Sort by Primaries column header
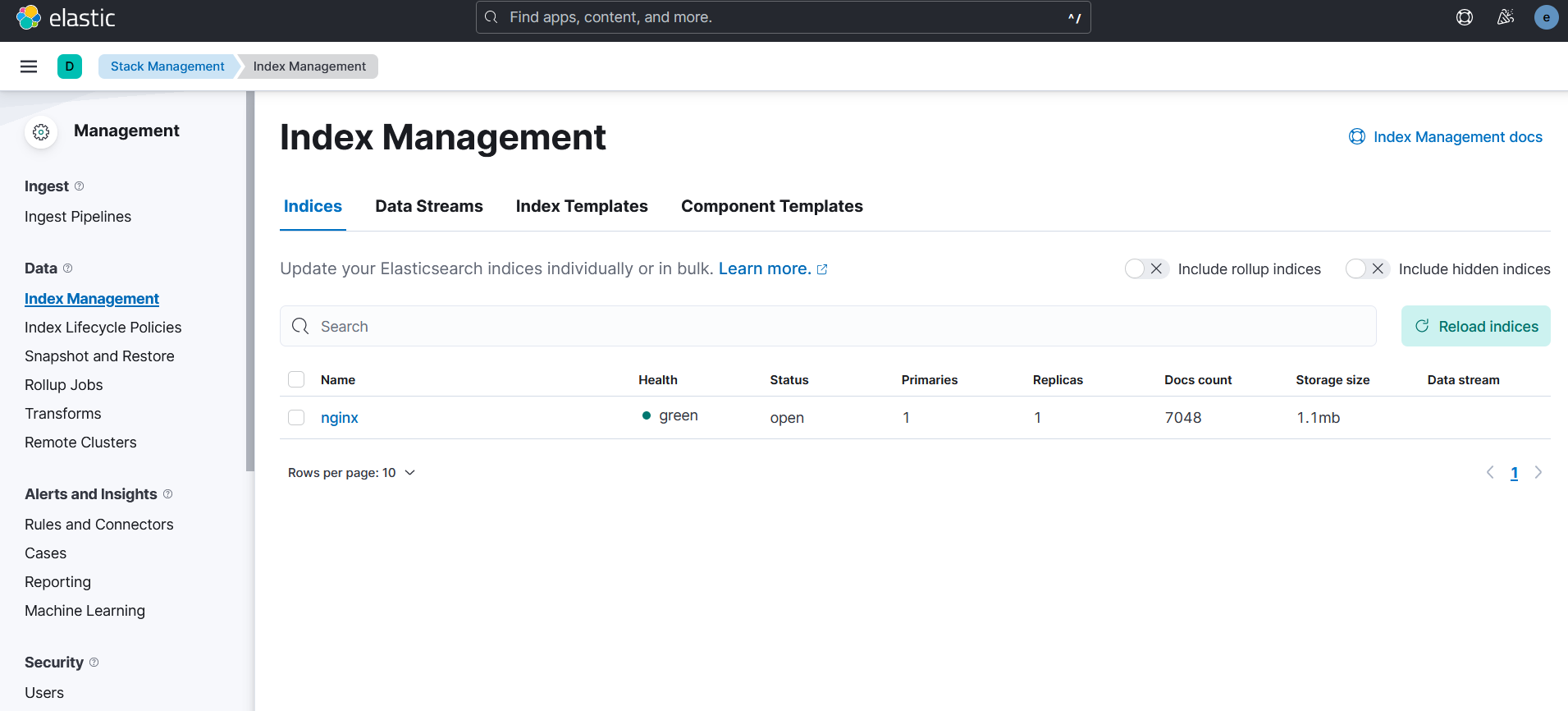 (x=930, y=380)
